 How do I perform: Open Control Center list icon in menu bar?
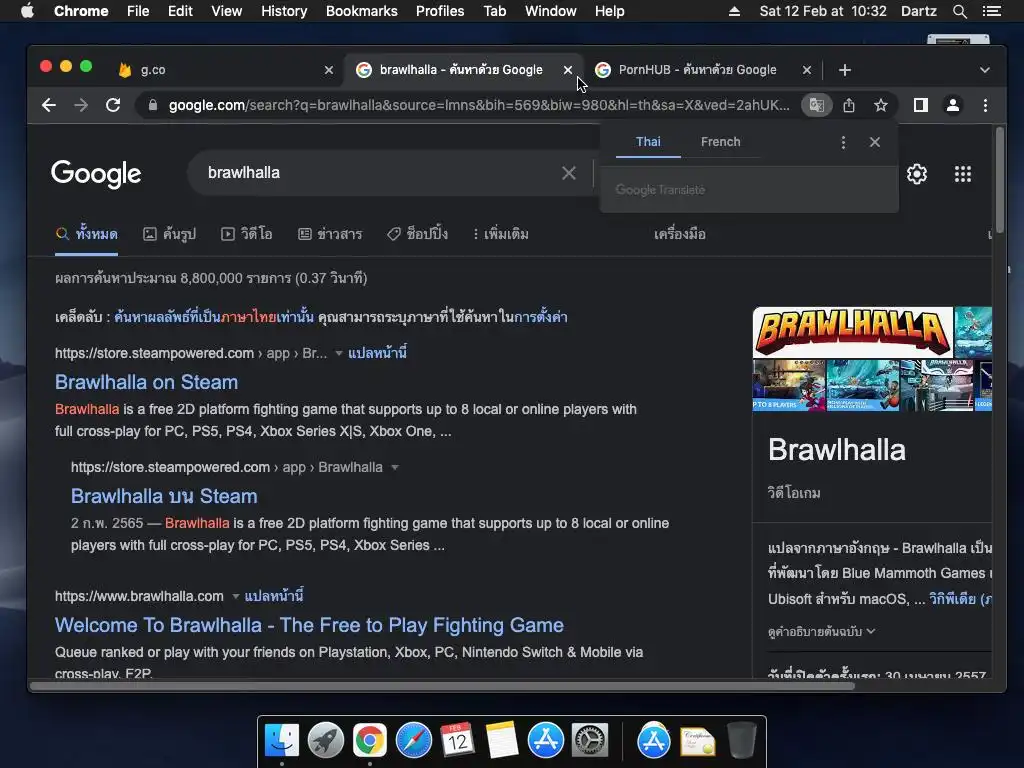coord(991,11)
